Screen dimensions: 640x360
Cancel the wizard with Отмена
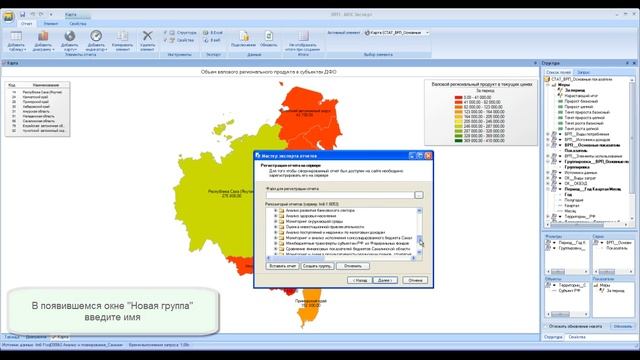pos(415,280)
